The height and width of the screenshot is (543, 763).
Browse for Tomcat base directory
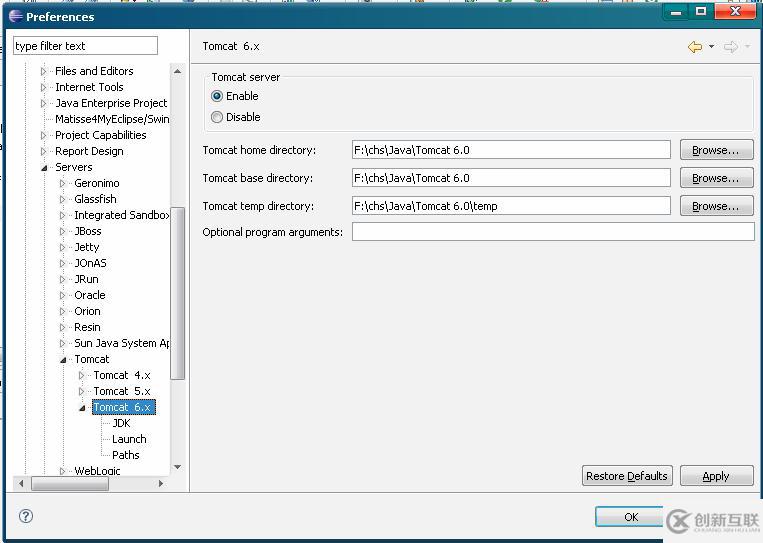click(x=716, y=178)
